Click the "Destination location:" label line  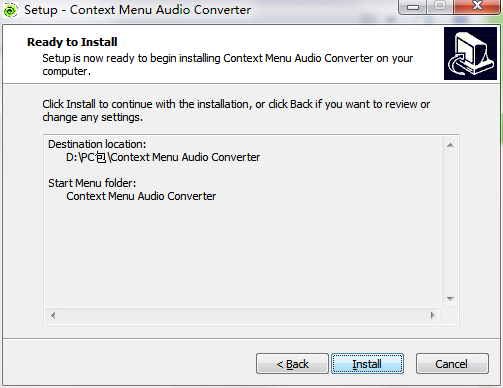click(x=97, y=144)
